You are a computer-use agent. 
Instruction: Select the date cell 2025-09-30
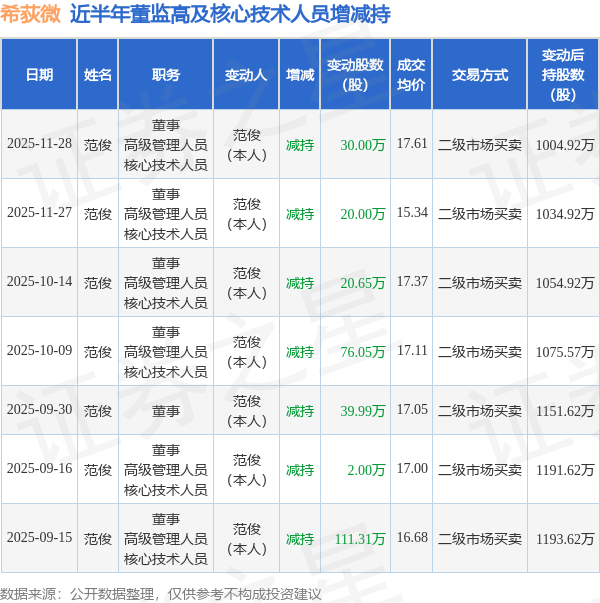[x=39, y=410]
